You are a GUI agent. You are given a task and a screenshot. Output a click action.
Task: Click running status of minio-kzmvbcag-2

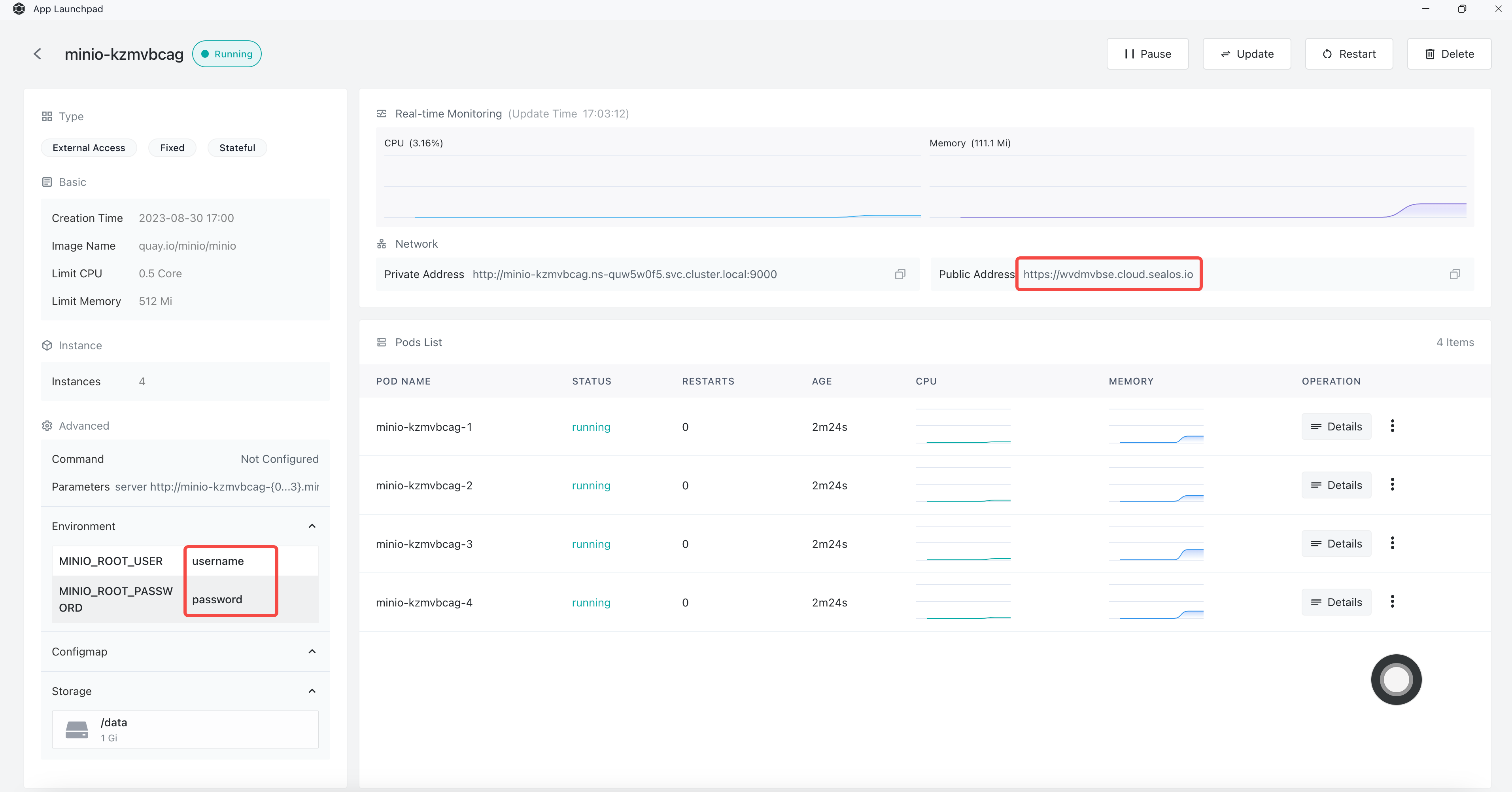(591, 485)
